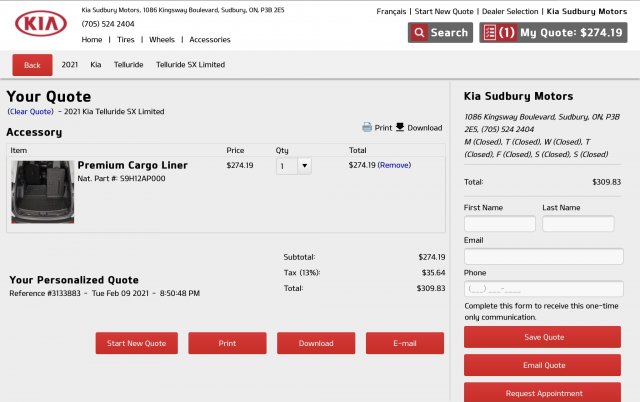
Task: Click the $309.83 total in dealer panel
Action: click(x=607, y=182)
